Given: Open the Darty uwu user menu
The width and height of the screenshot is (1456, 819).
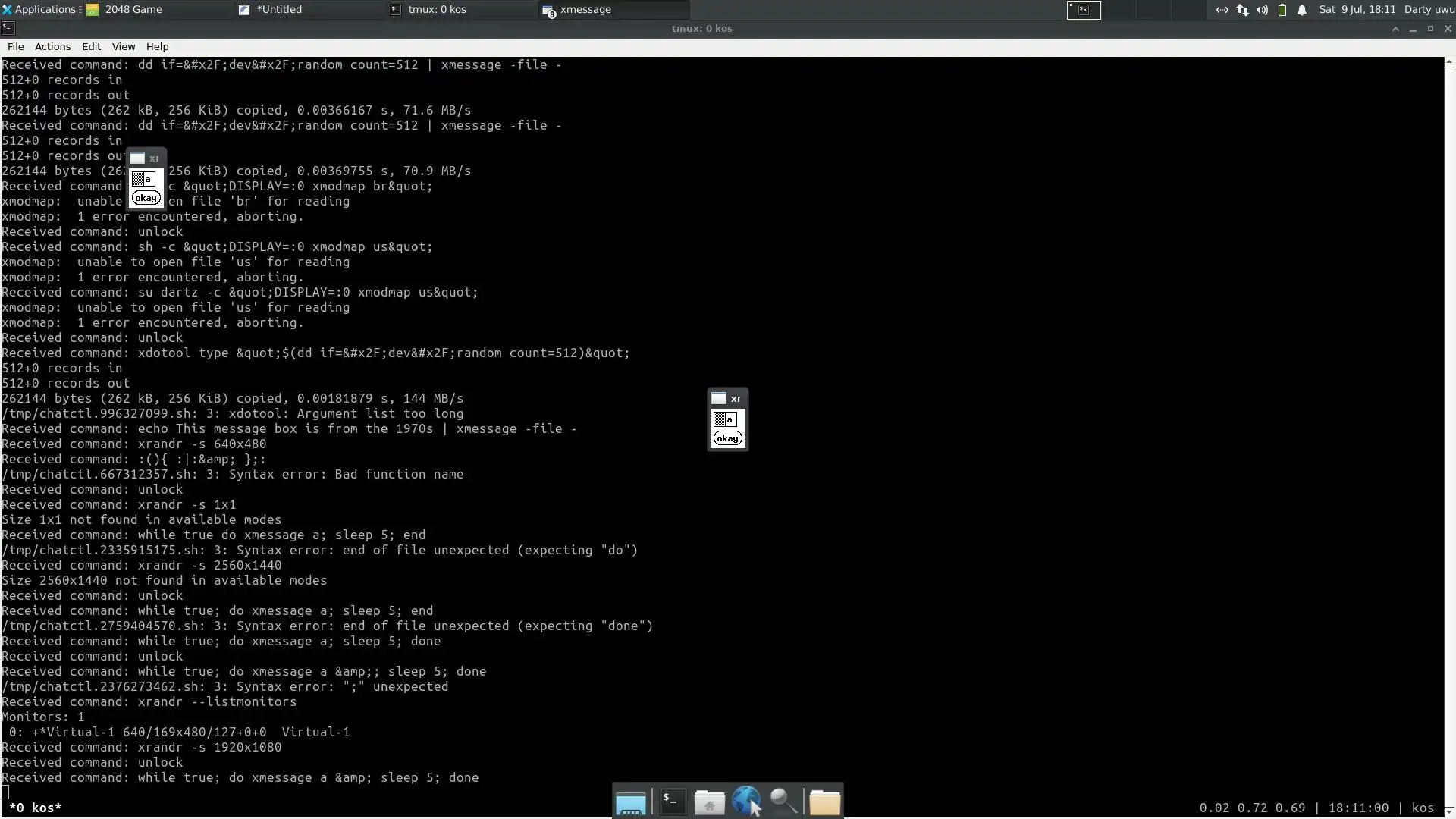Looking at the screenshot, I should pyautogui.click(x=1429, y=10).
